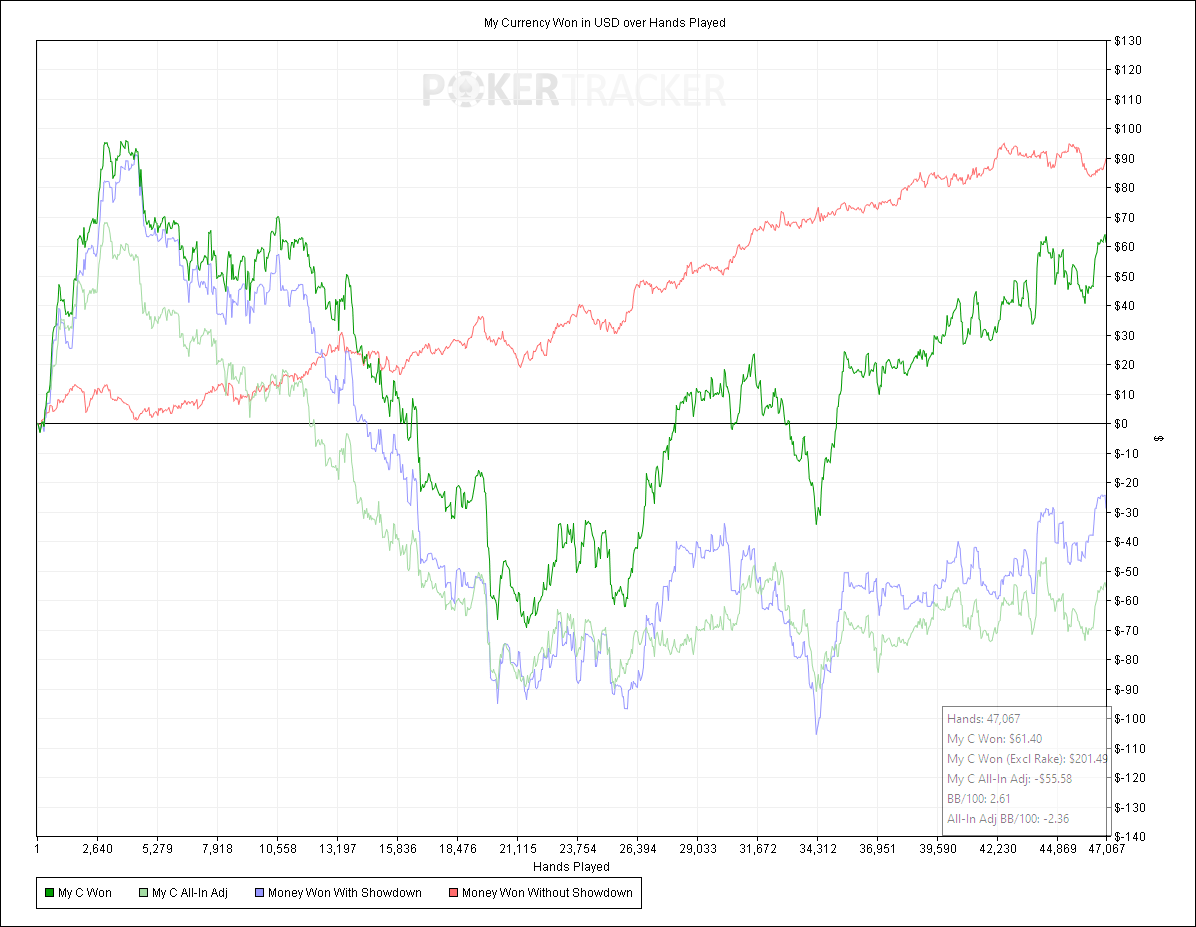
Task: Click the 2,640 x-axis tick label
Action: point(97,849)
